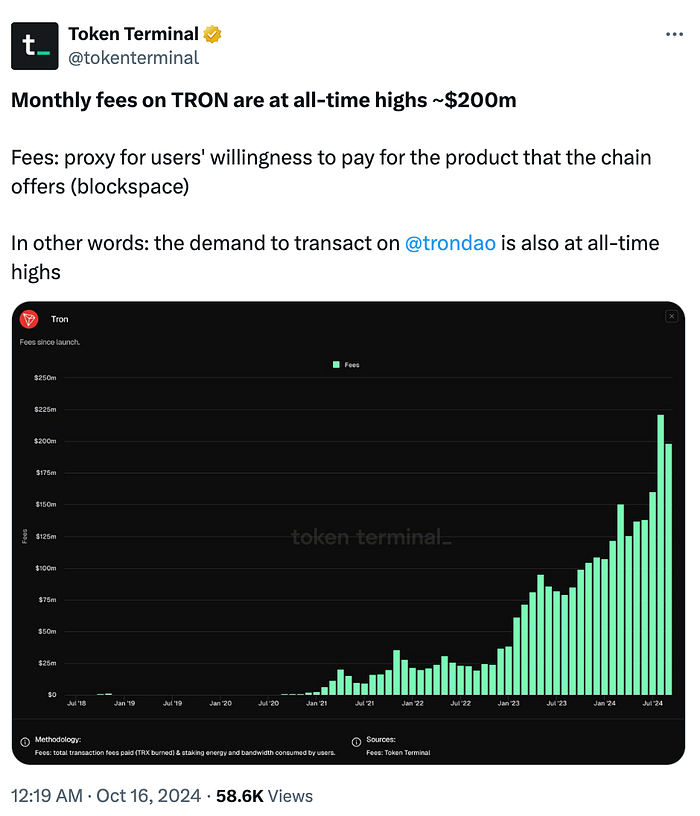Toggle the Fees series via the chart legend
The width and height of the screenshot is (700, 816).
pyautogui.click(x=345, y=364)
